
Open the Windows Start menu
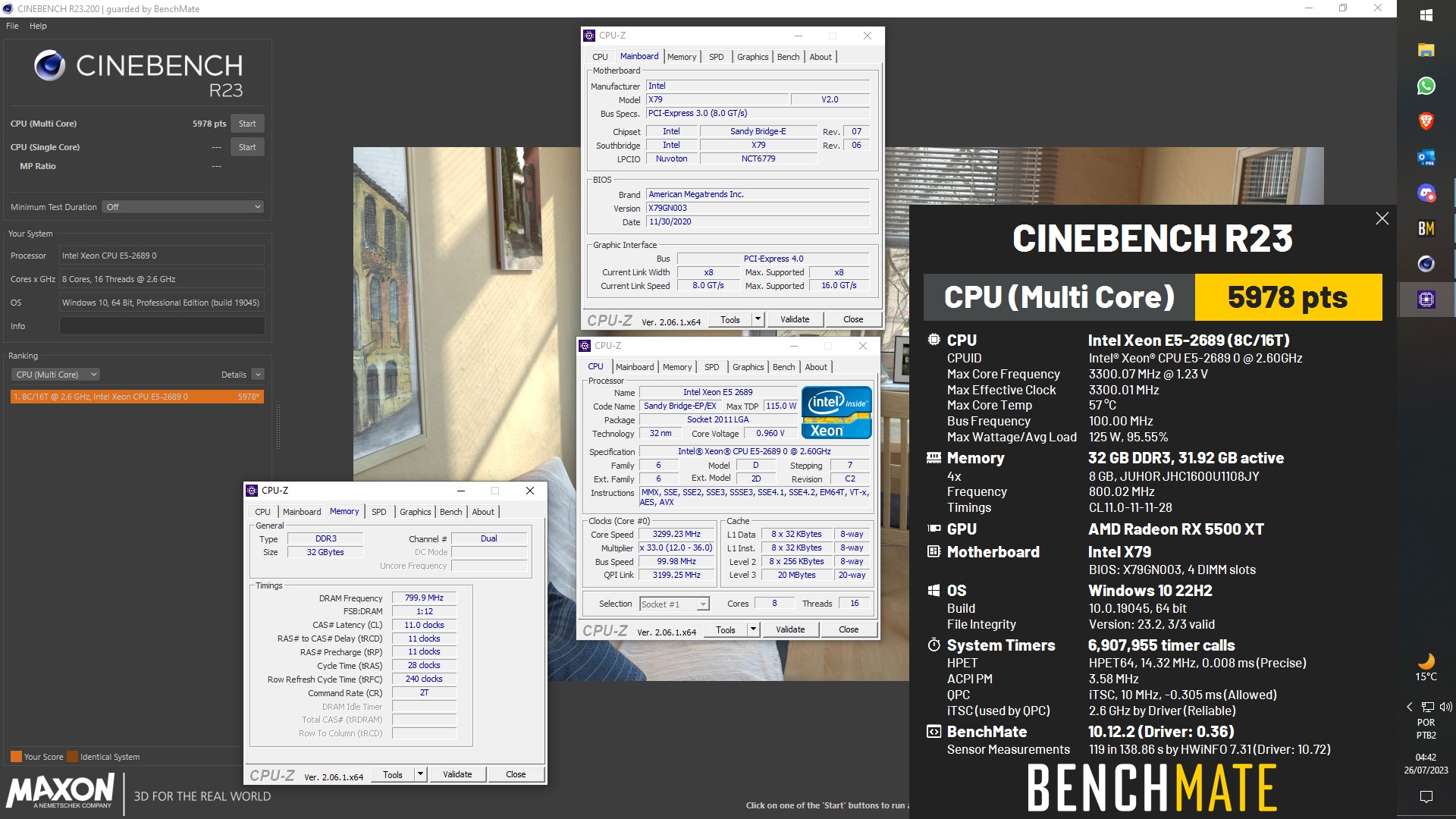tap(1426, 15)
